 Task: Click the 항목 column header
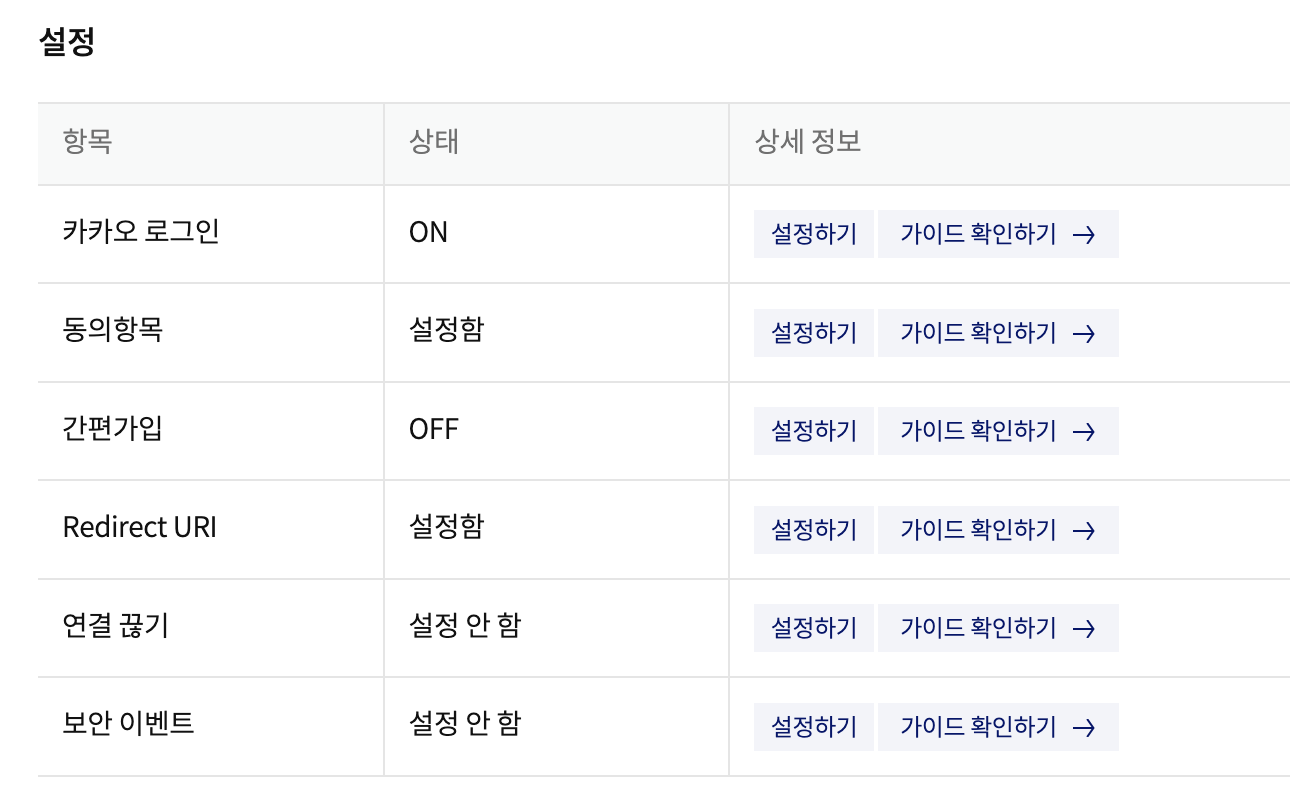coord(87,142)
